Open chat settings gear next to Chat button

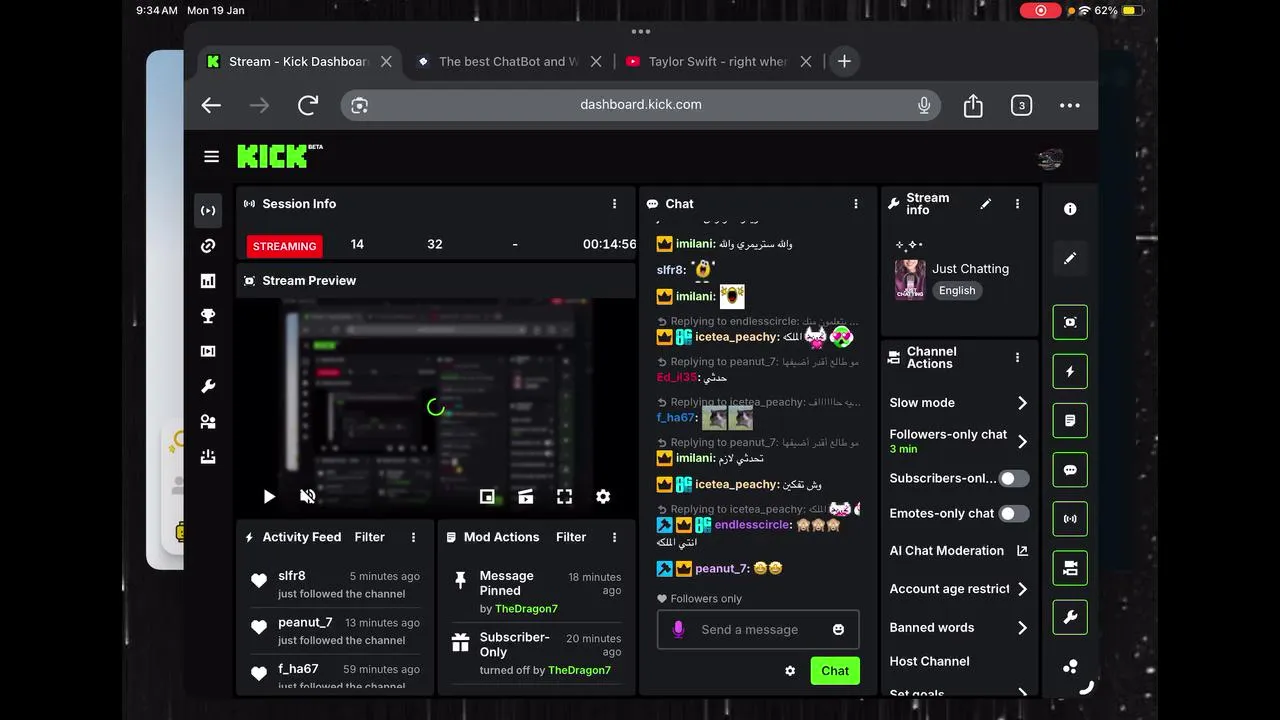coord(790,671)
